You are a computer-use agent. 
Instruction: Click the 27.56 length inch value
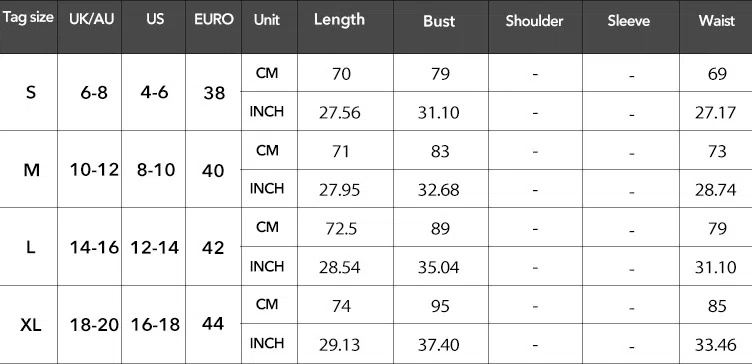coord(340,112)
